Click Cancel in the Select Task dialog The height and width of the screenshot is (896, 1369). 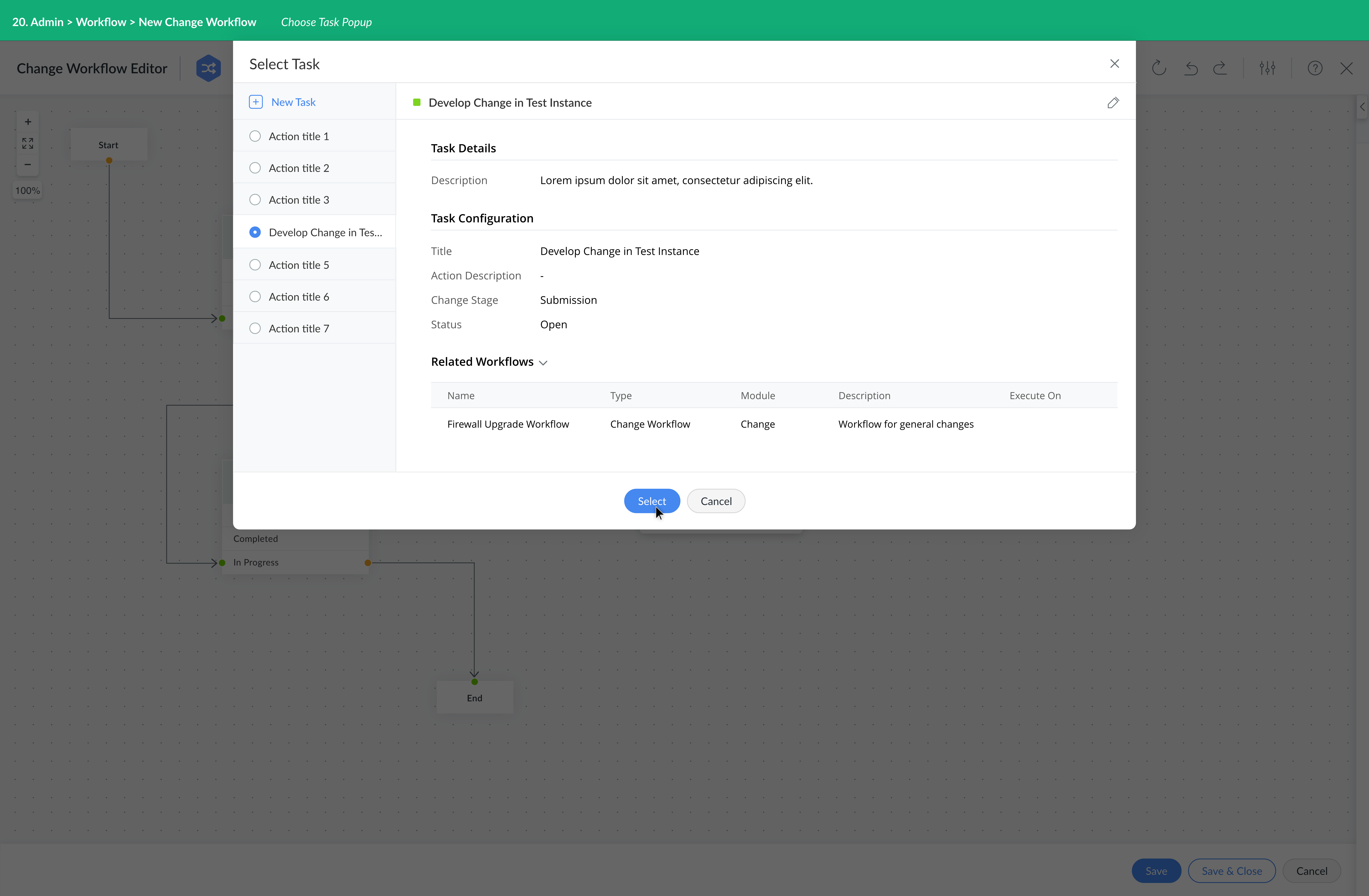pos(716,501)
